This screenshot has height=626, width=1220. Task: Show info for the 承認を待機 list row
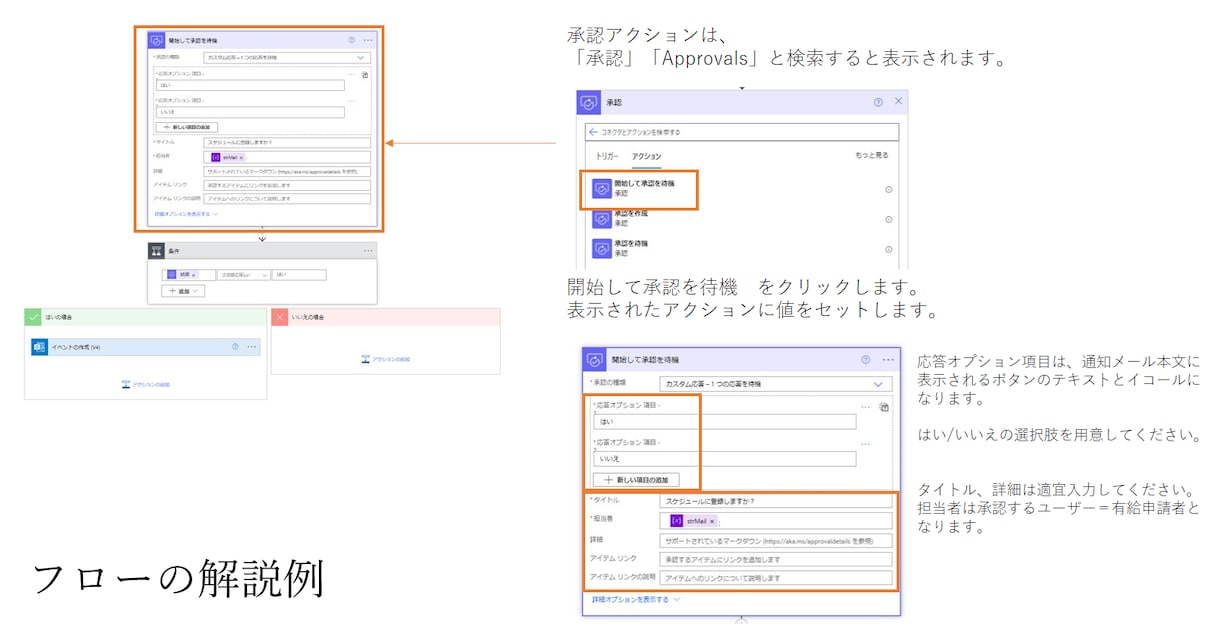[889, 249]
